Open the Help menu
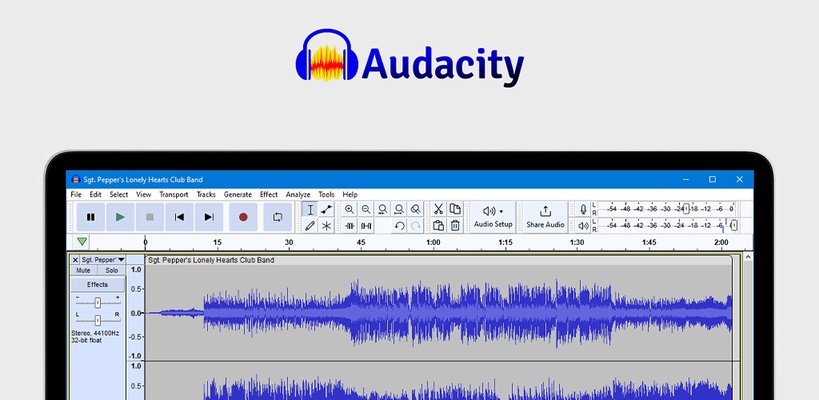Screen dimensions: 819x400 point(350,194)
